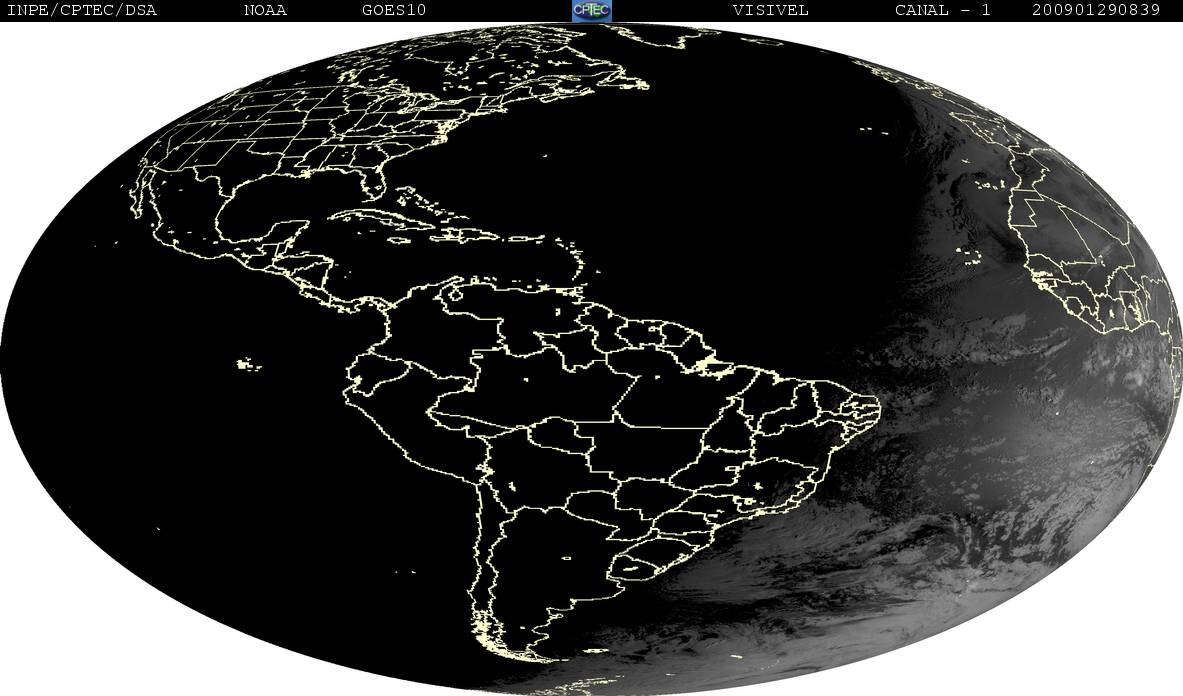Click the CPTEC logo in header
This screenshot has width=1183, height=696.
pos(591,10)
